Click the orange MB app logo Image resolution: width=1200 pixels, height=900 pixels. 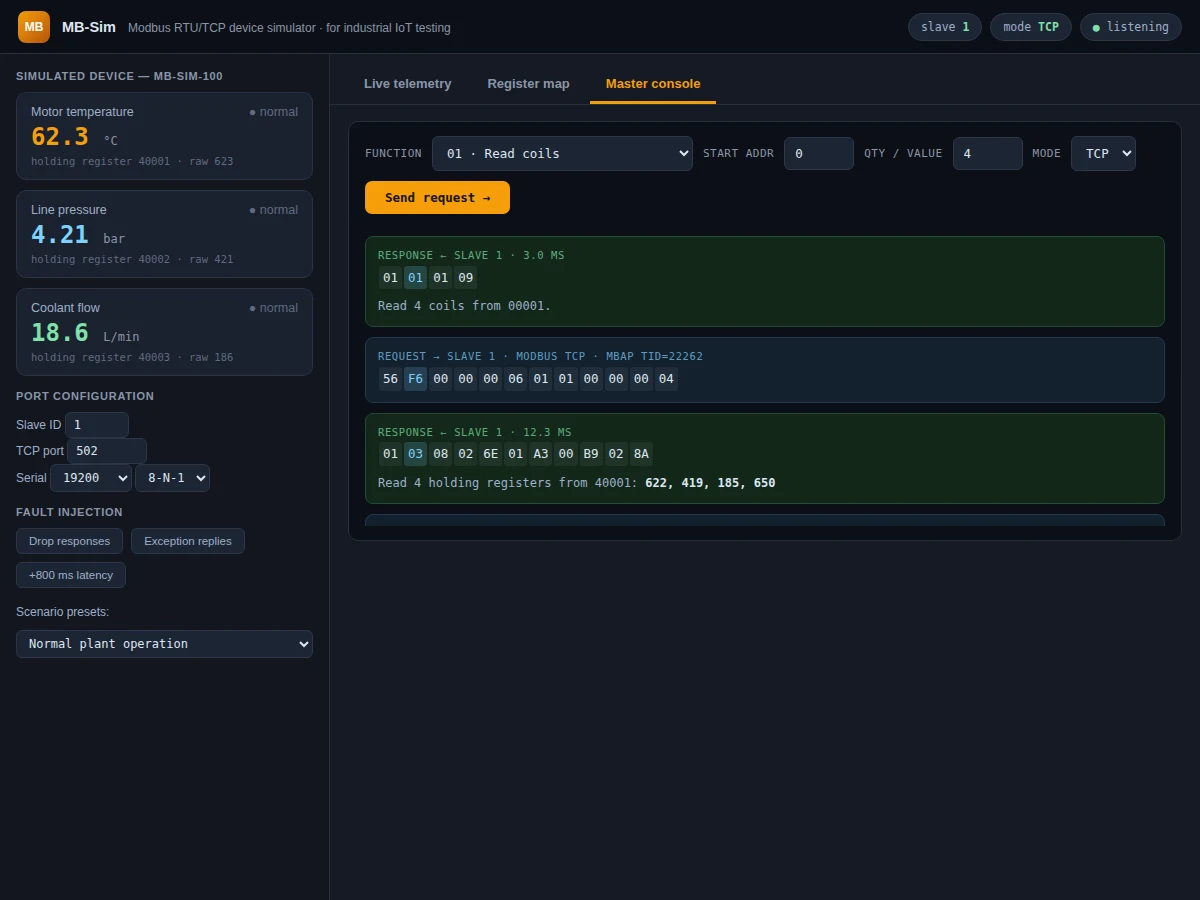(34, 27)
